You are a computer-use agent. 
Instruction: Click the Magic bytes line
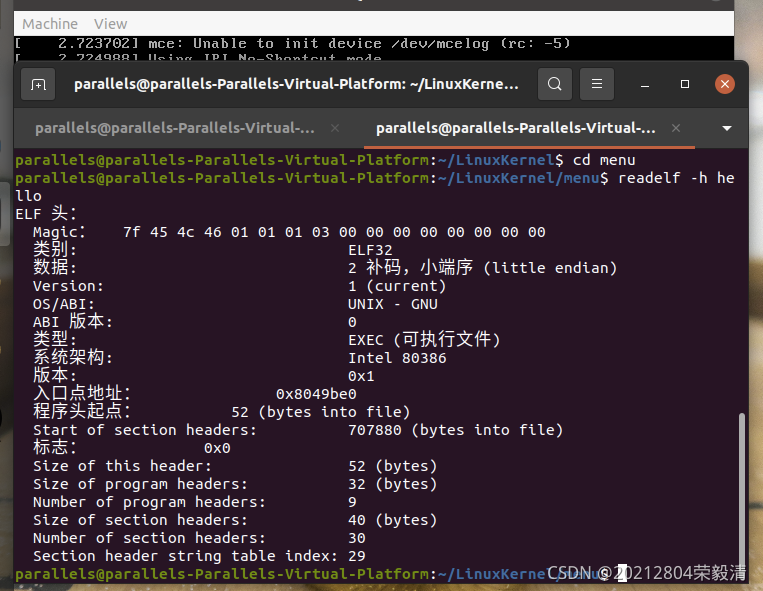[289, 232]
